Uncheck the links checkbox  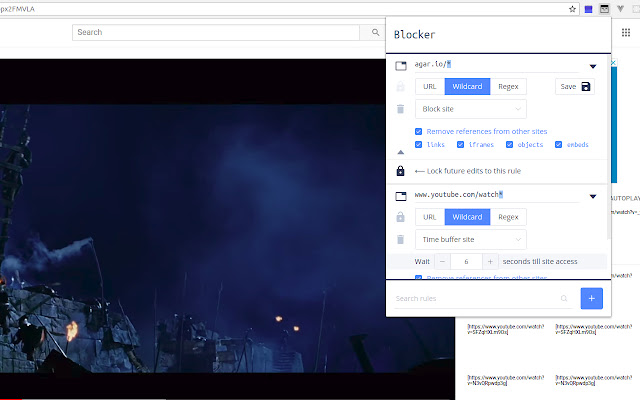(x=418, y=144)
